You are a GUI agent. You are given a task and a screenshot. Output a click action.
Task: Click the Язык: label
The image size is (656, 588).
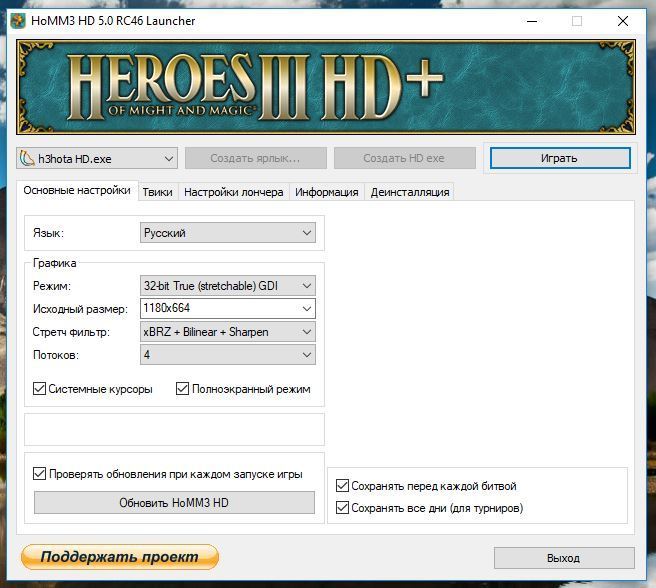pos(48,233)
